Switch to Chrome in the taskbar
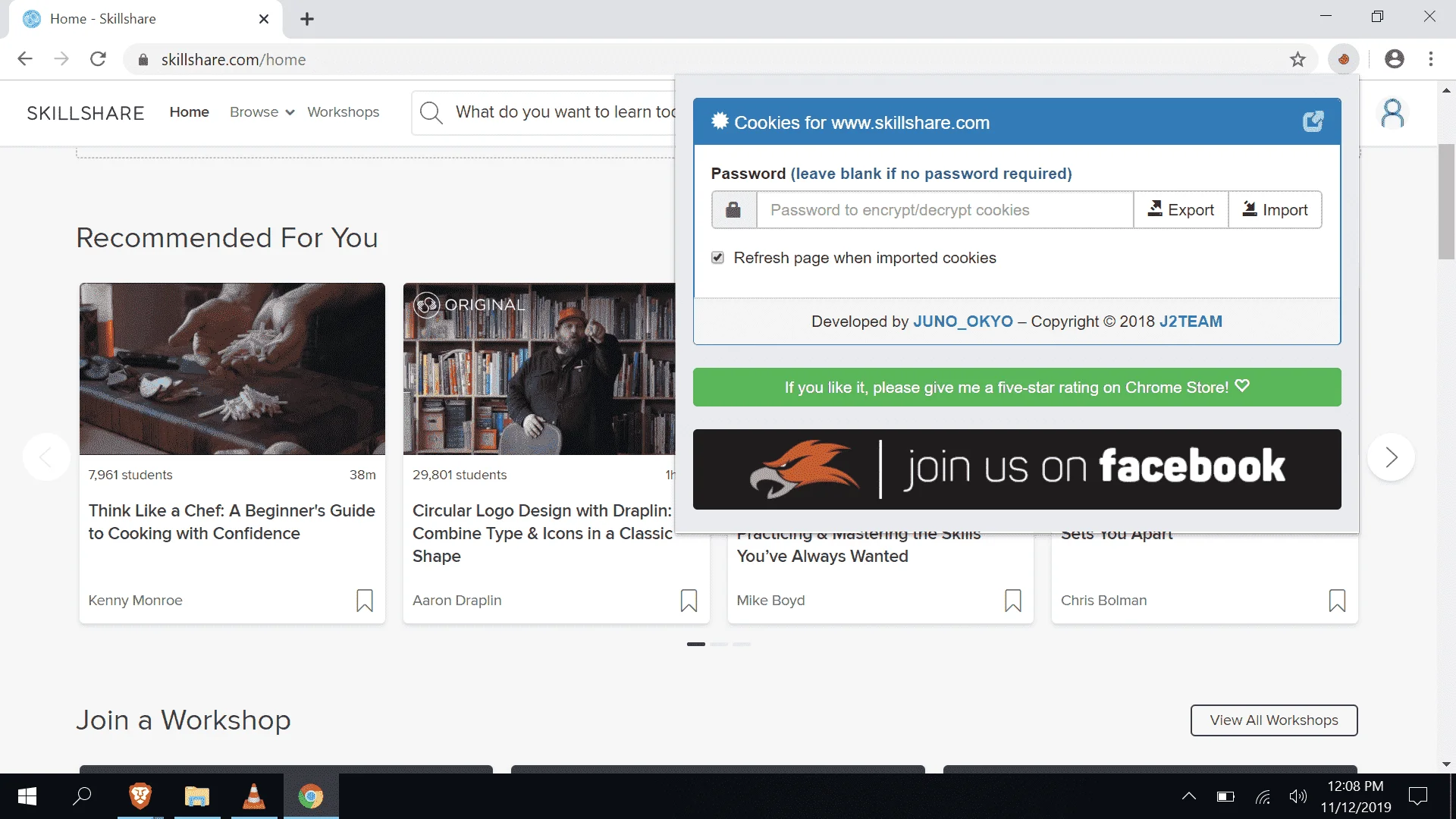Screen dimensions: 1456x819 pyautogui.click(x=311, y=796)
